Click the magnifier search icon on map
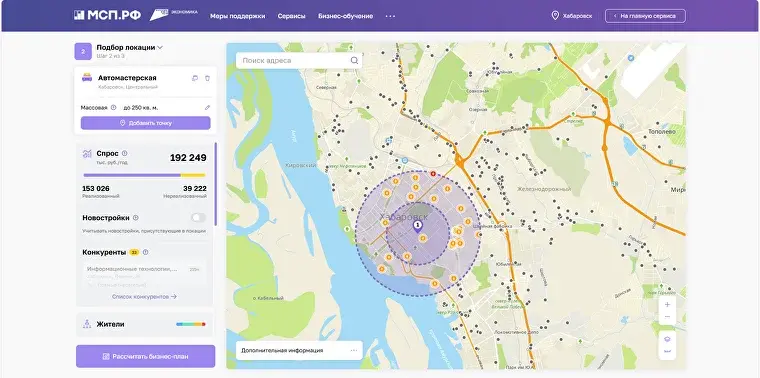Viewport: 760px width, 378px height. [x=354, y=61]
